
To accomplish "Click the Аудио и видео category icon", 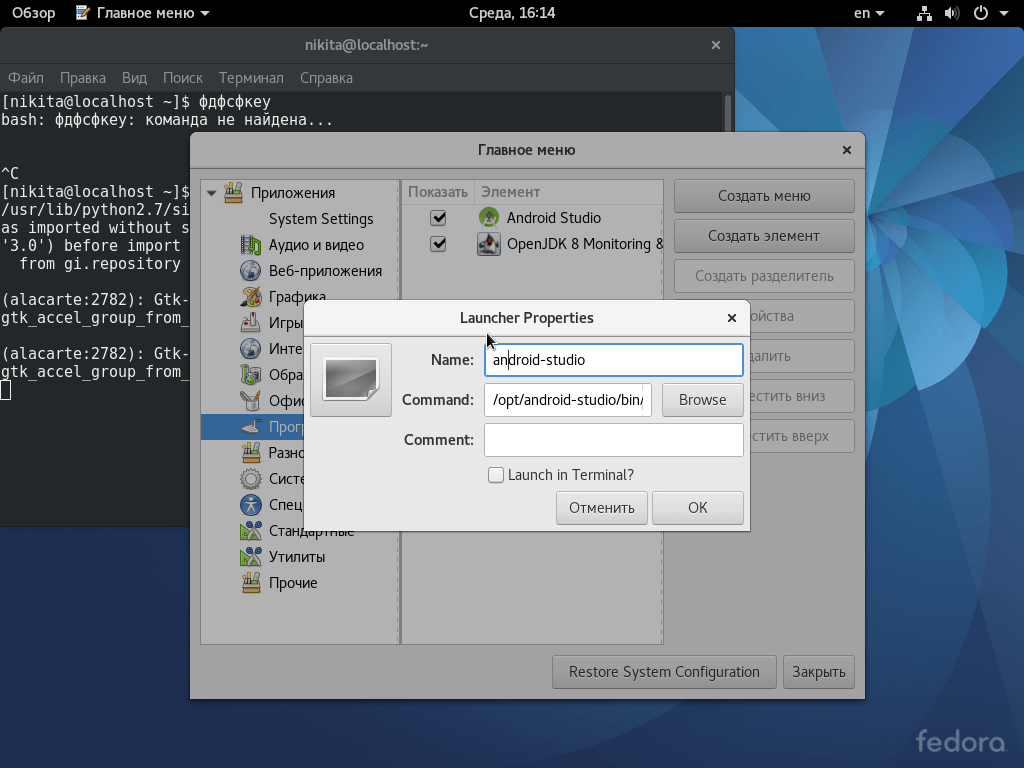I will point(250,245).
